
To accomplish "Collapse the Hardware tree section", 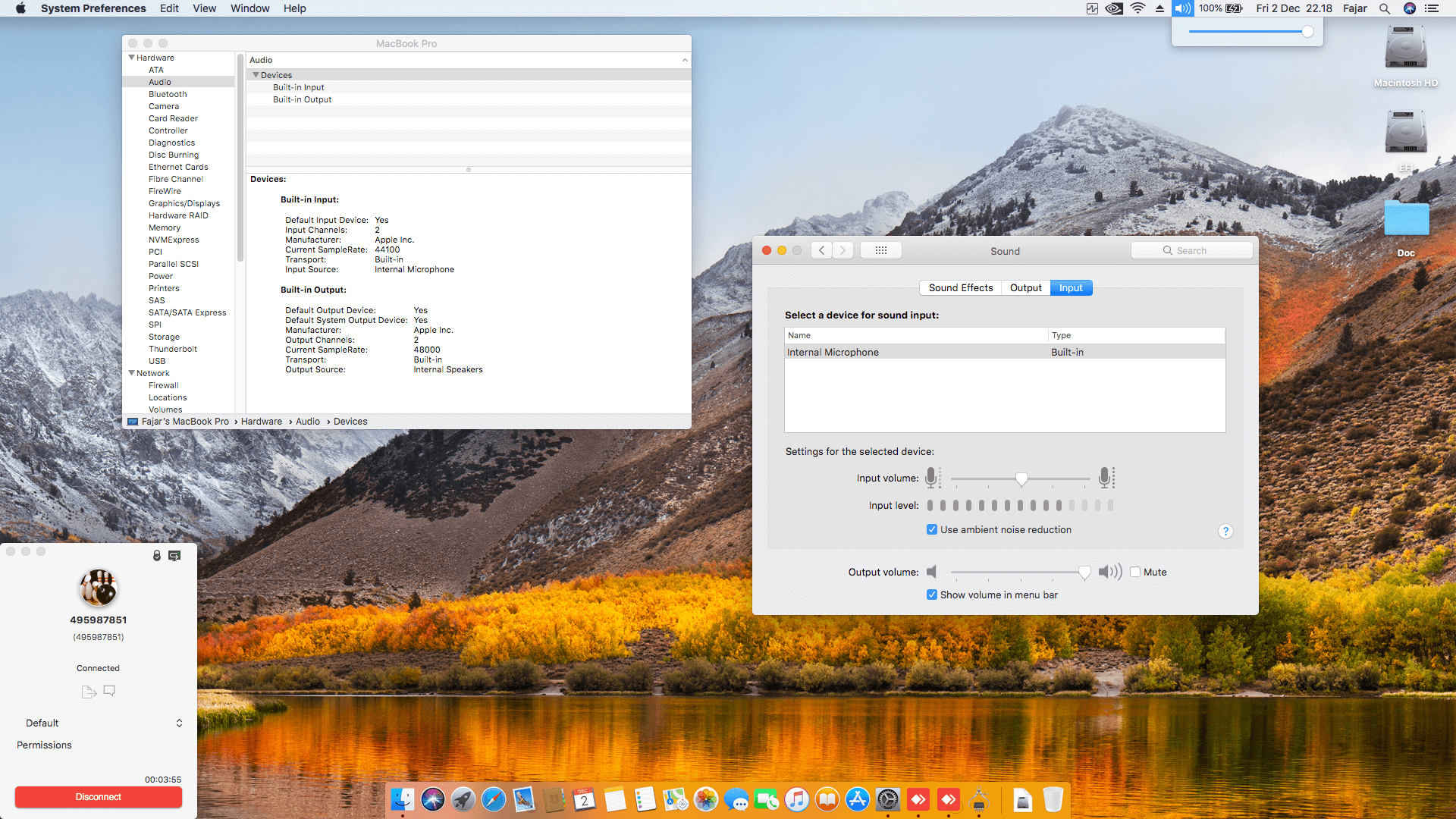I will point(132,58).
